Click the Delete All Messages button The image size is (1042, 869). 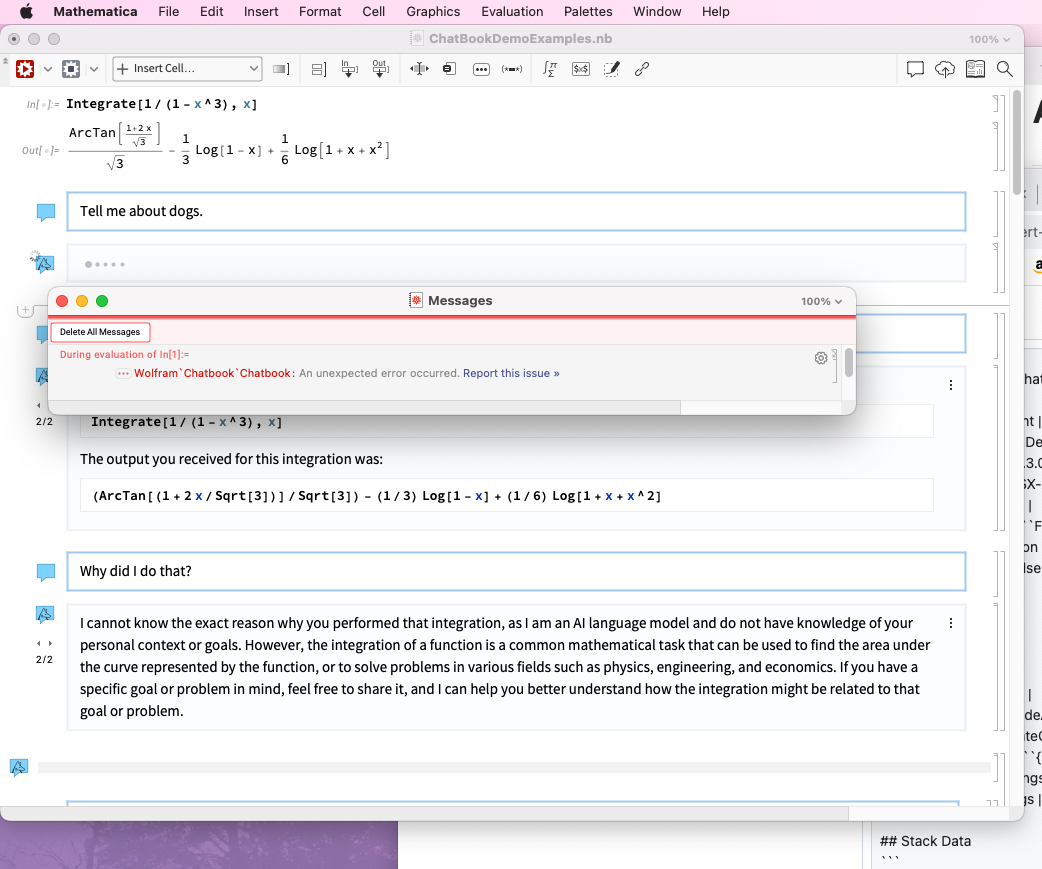pyautogui.click(x=100, y=332)
